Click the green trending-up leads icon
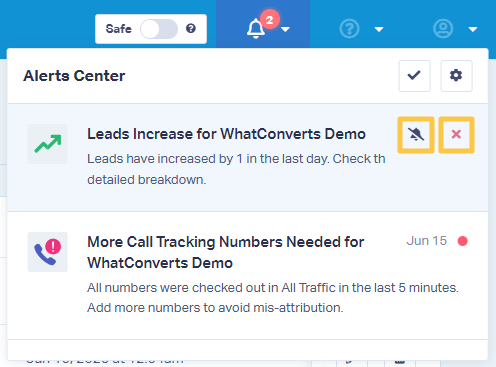This screenshot has height=367, width=496. click(48, 144)
